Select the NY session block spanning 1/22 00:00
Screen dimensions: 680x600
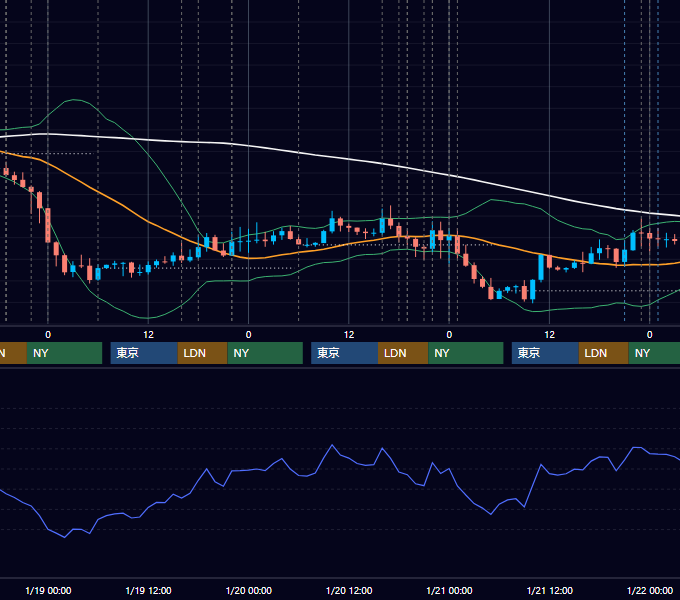click(654, 353)
